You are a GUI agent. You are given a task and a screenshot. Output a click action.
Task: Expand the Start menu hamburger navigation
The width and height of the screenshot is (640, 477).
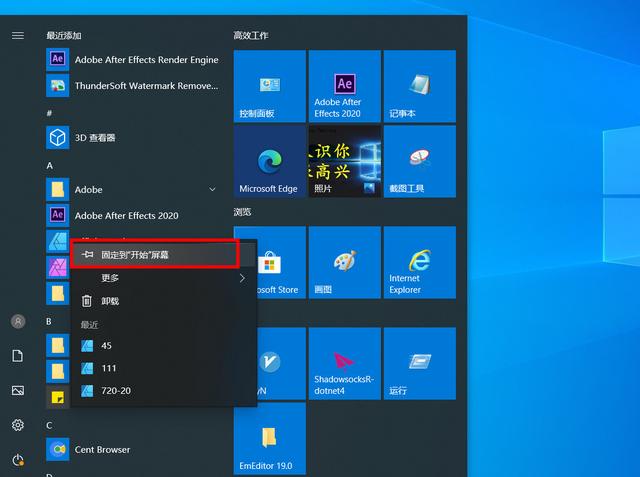(17, 35)
